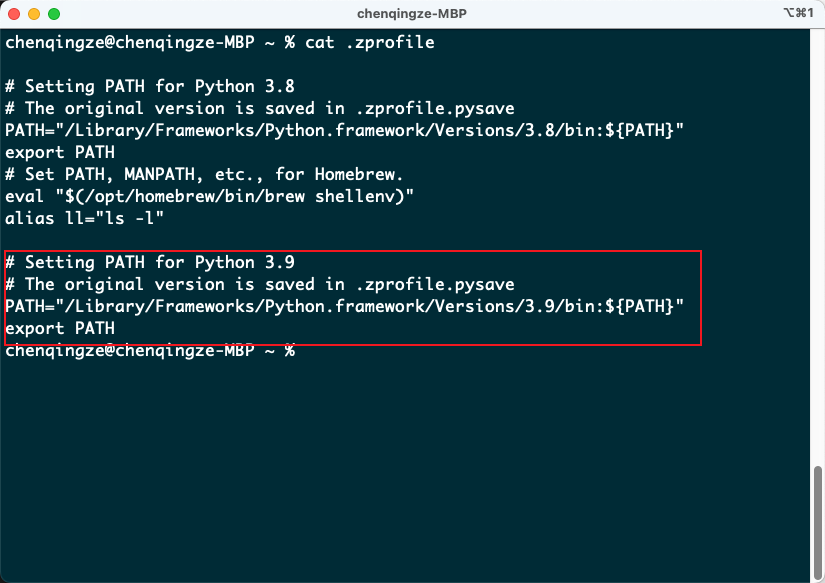Click 'export PATH' inside the red box

point(60,328)
